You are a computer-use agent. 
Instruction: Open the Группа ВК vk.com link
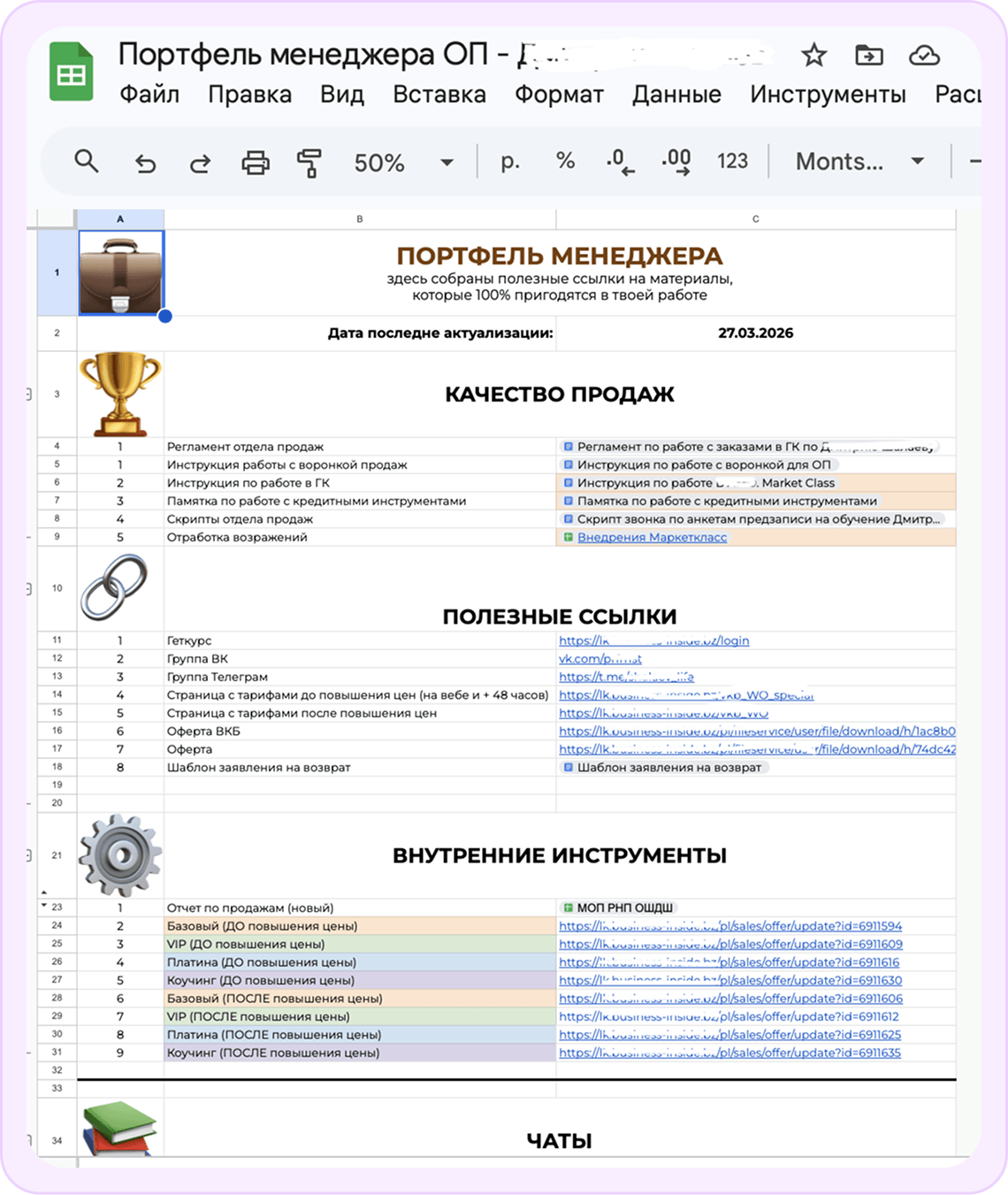[600, 659]
